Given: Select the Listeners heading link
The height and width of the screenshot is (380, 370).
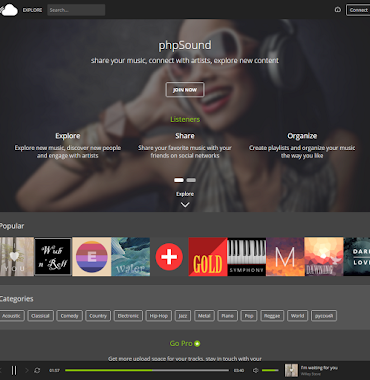Looking at the screenshot, I should pos(185,119).
